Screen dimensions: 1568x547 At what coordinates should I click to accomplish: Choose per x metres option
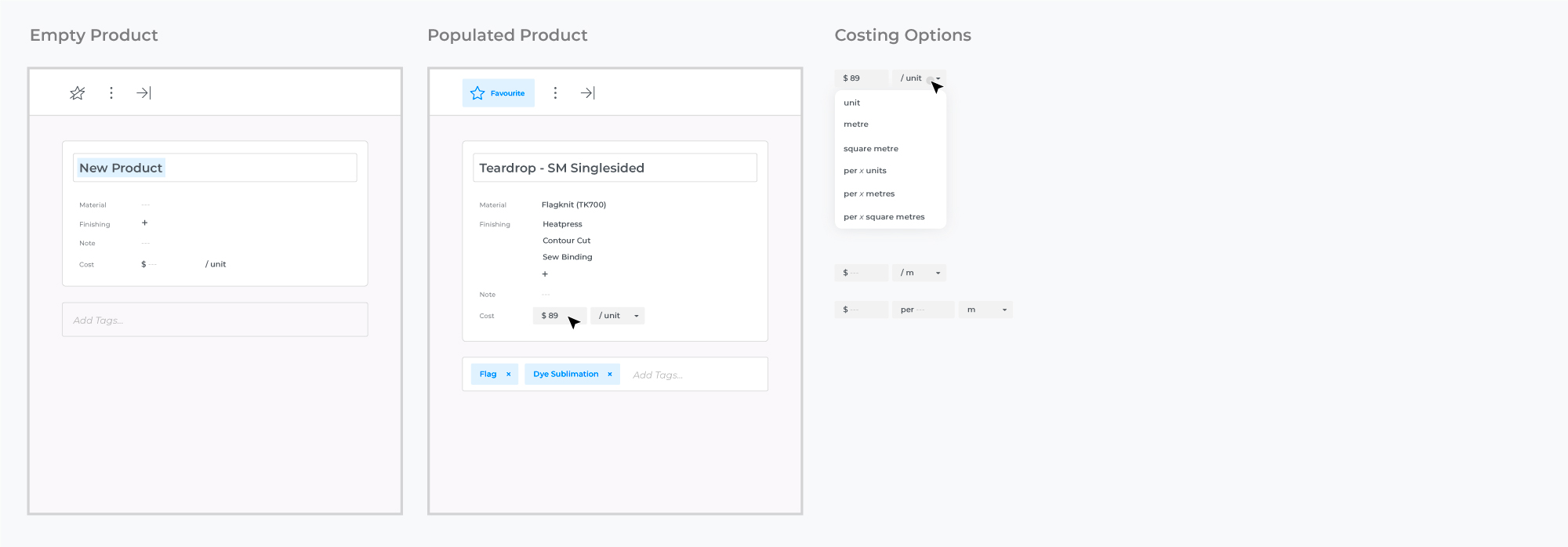click(x=869, y=194)
